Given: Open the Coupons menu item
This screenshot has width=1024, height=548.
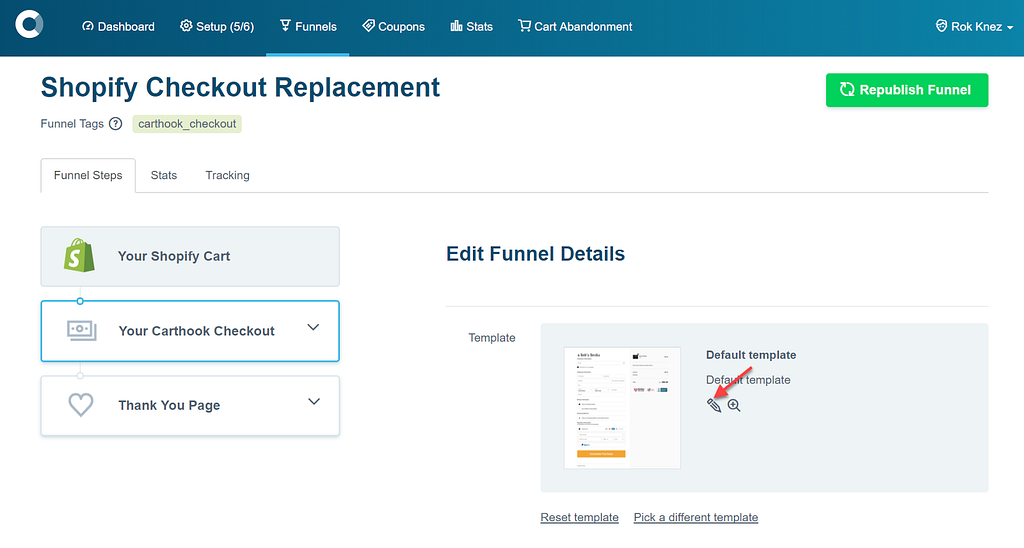Looking at the screenshot, I should (394, 27).
